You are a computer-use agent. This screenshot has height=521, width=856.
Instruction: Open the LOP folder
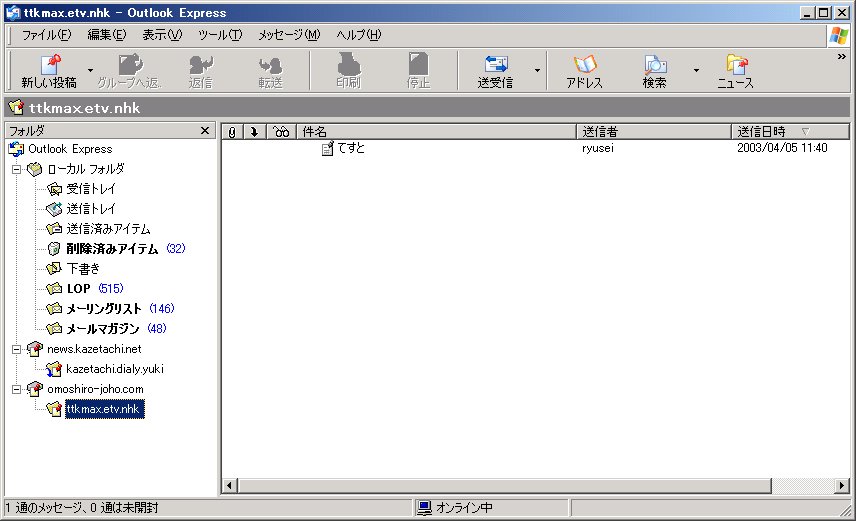[79, 289]
